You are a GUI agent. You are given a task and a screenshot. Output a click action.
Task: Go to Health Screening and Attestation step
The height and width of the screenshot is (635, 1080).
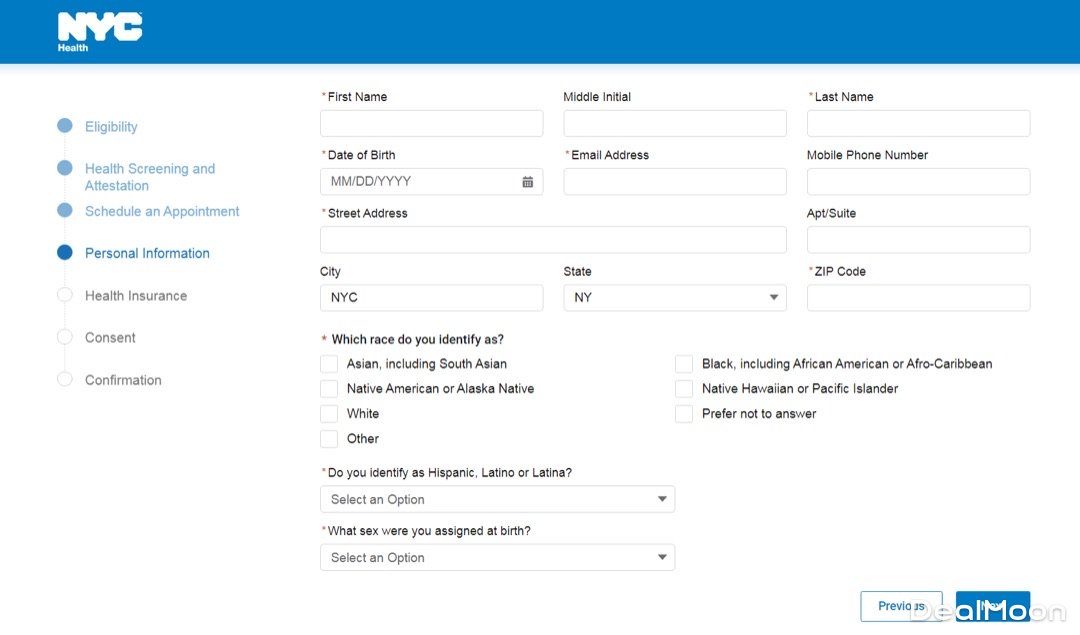tap(149, 177)
